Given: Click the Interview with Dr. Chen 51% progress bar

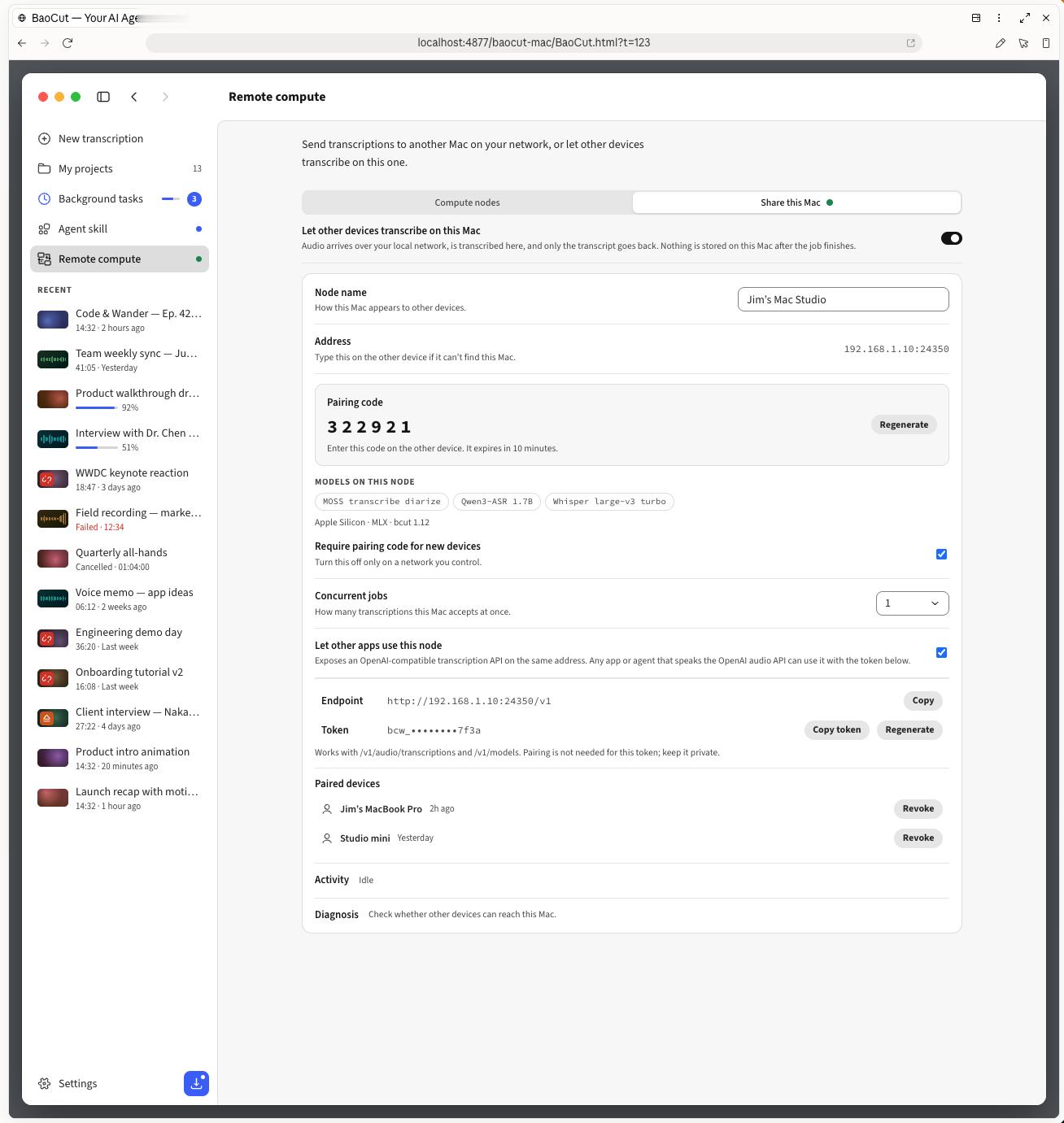Looking at the screenshot, I should [x=96, y=447].
